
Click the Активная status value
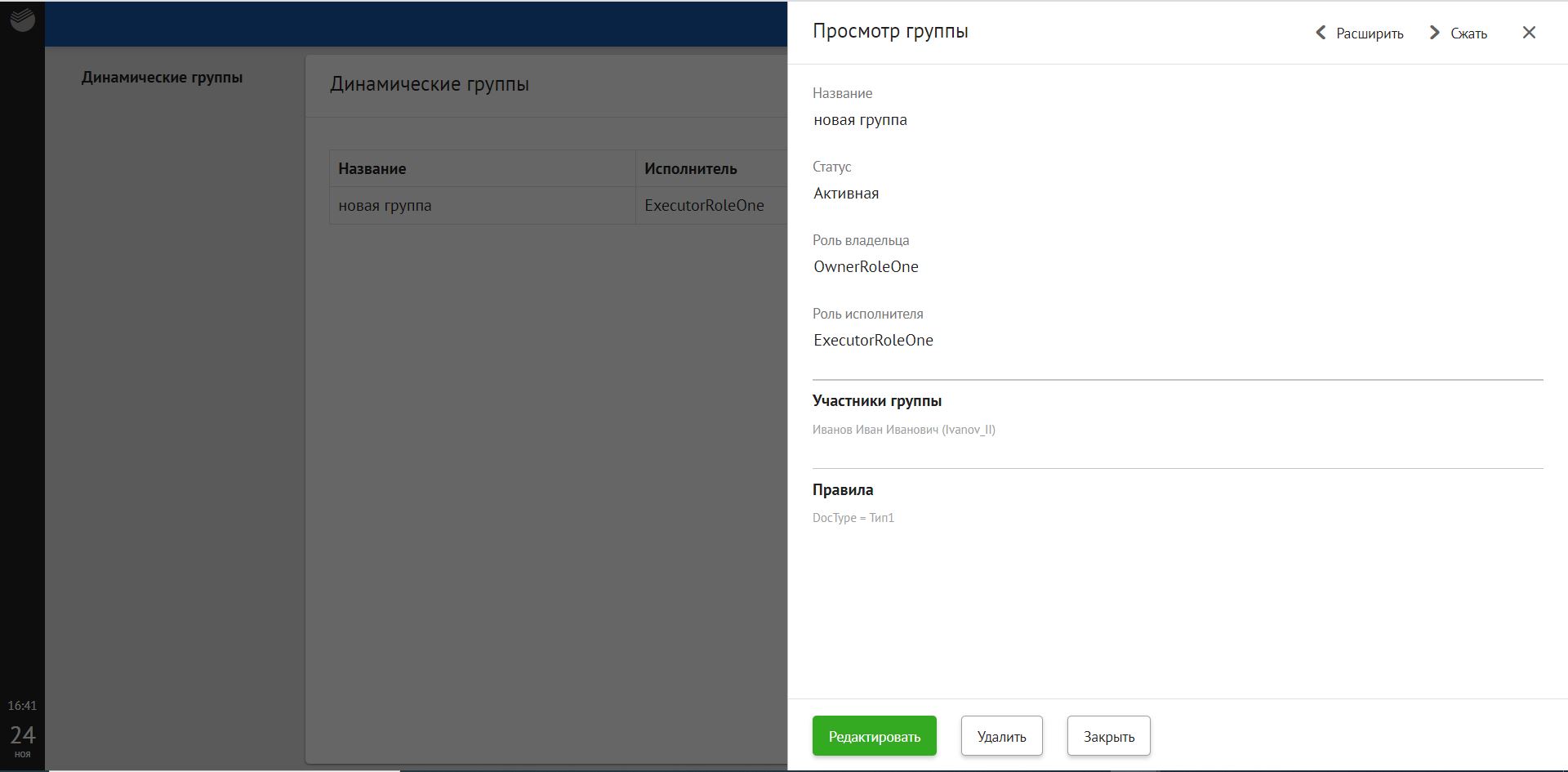coord(846,194)
